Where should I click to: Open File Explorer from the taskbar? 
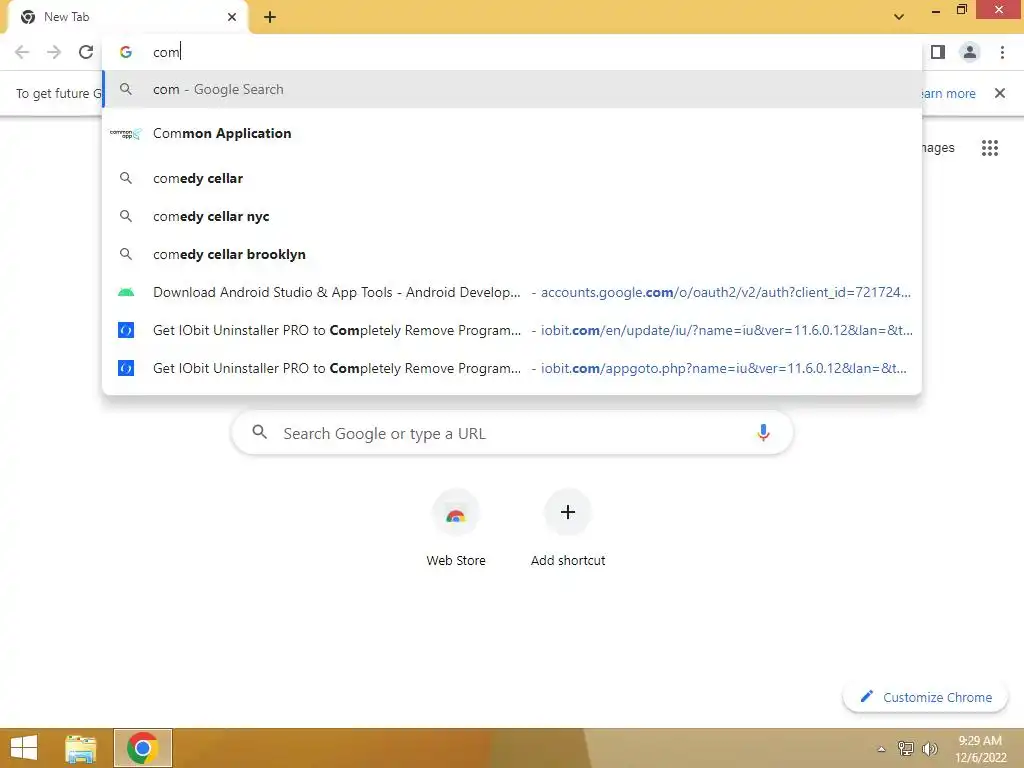point(80,748)
